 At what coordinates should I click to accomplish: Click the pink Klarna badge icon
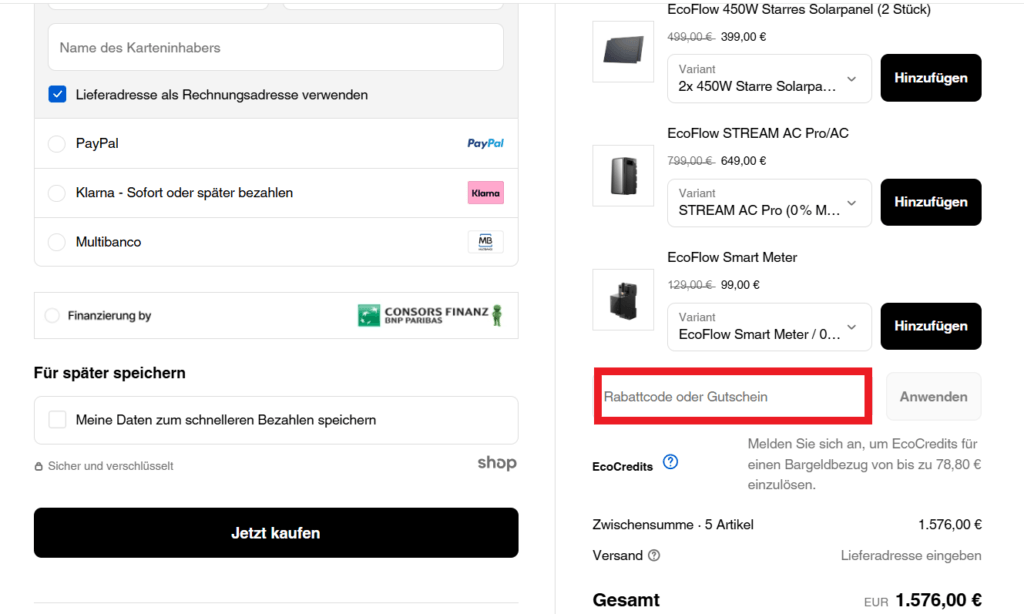(x=485, y=193)
